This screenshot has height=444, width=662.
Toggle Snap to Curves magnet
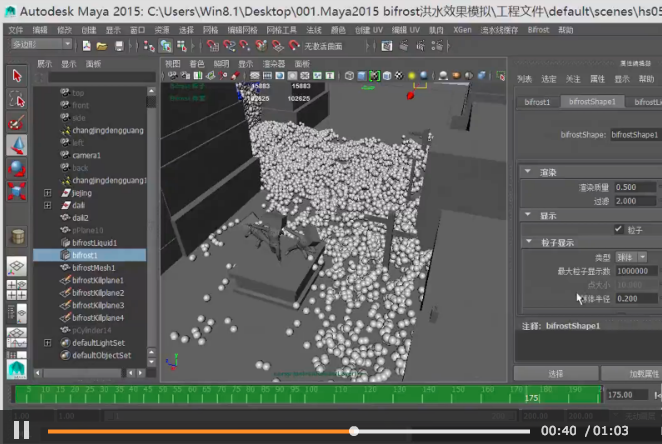pos(229,46)
